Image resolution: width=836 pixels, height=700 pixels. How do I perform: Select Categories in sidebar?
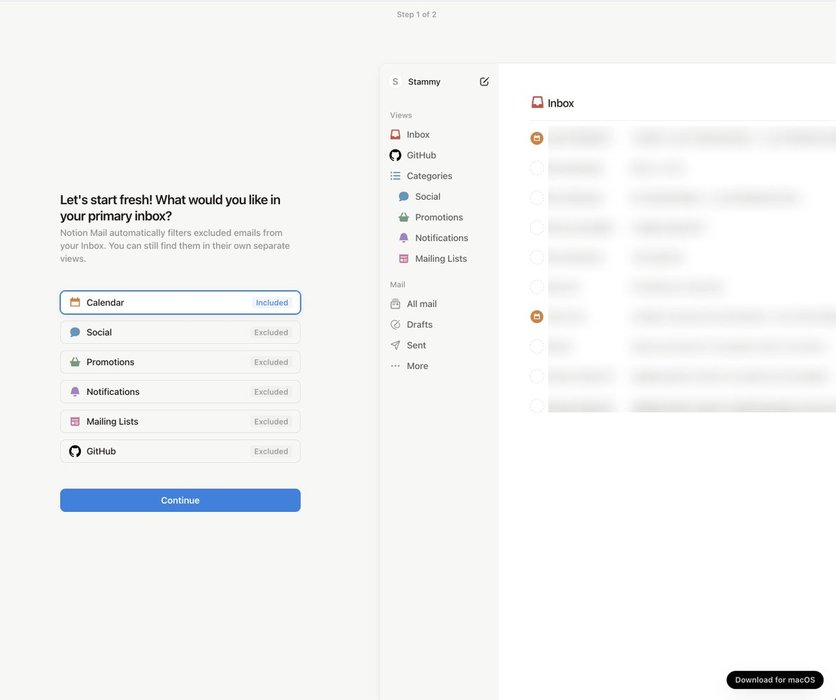pyautogui.click(x=429, y=176)
